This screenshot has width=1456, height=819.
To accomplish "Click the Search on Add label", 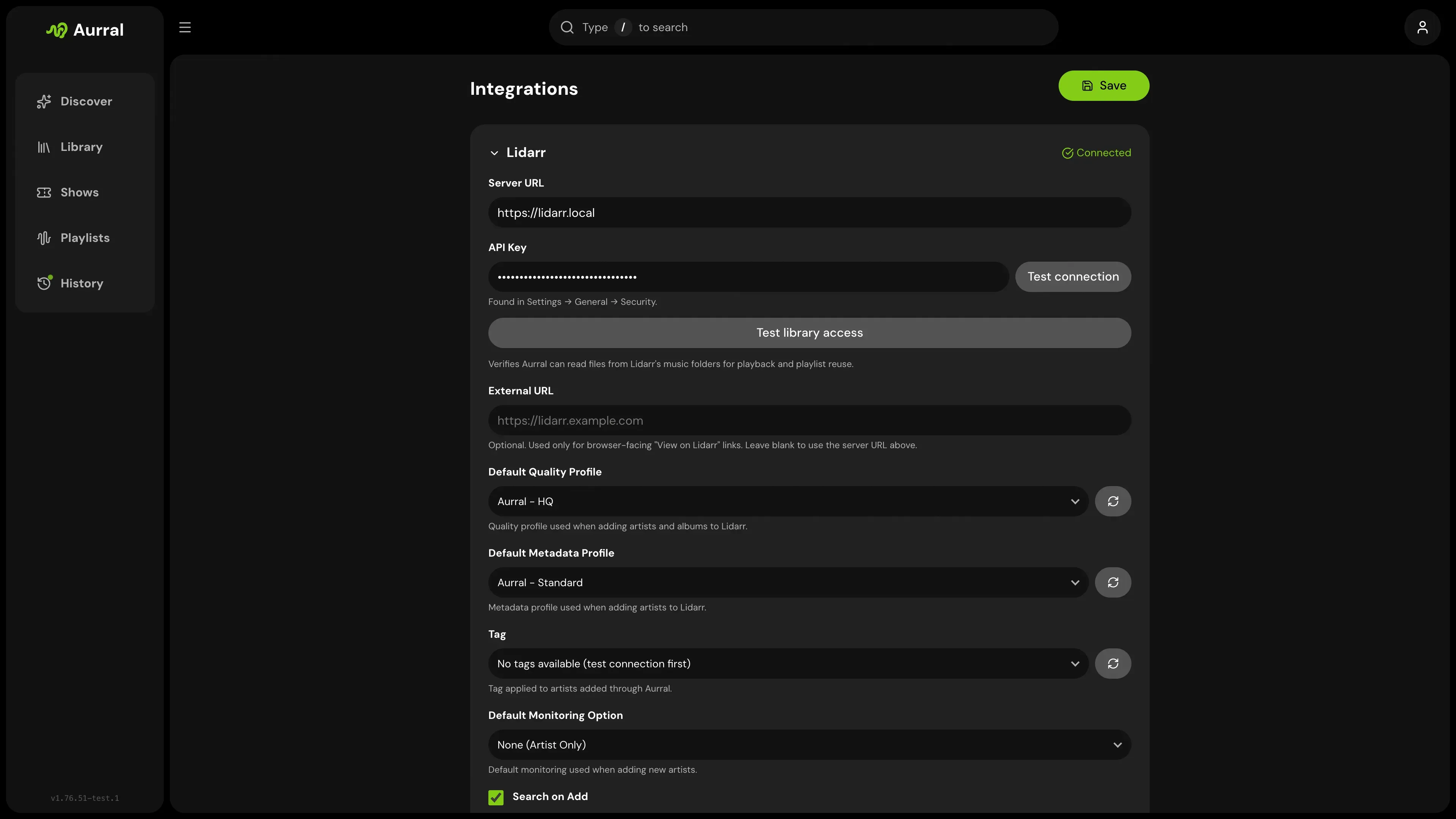I will click(550, 796).
